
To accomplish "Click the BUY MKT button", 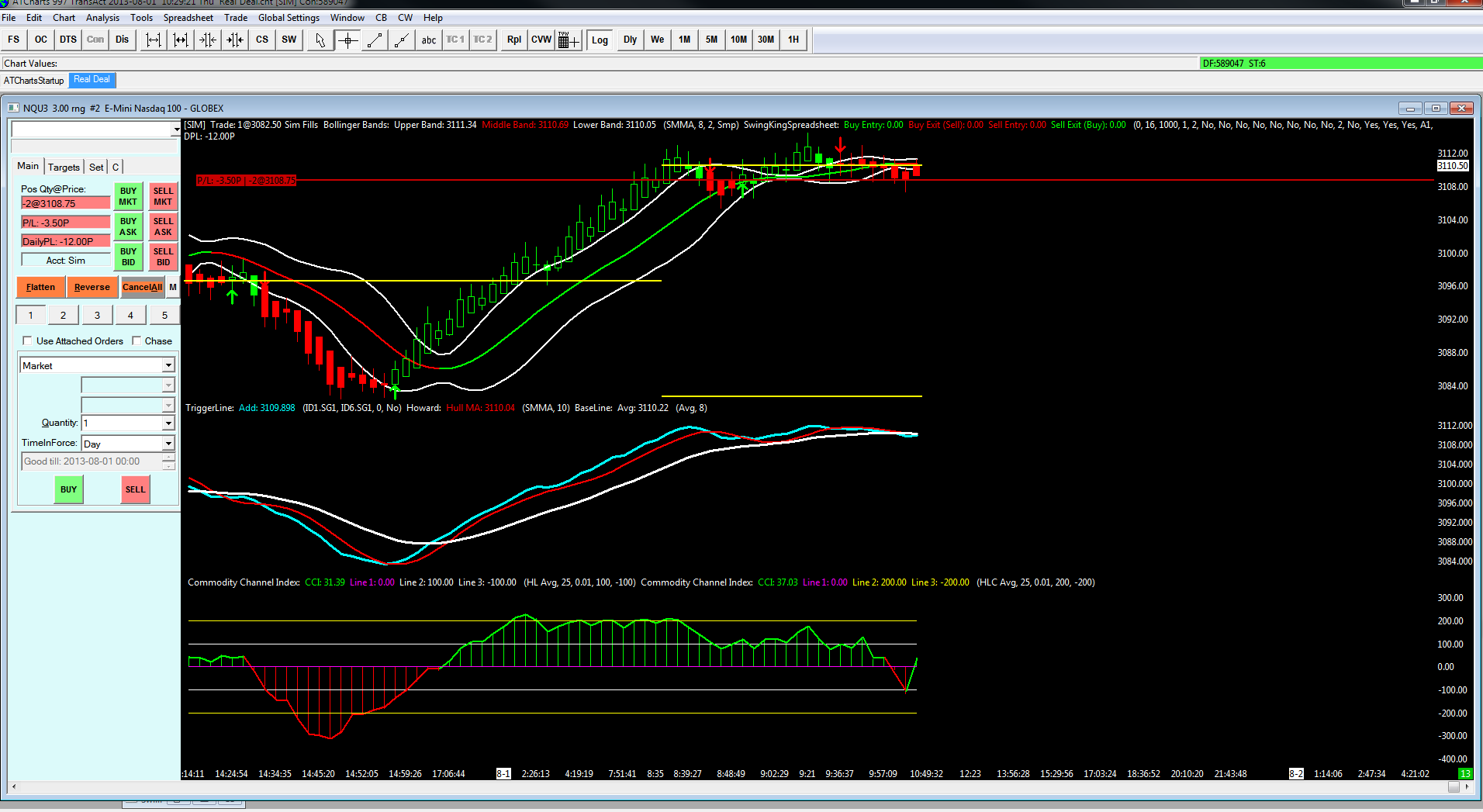I will [128, 196].
